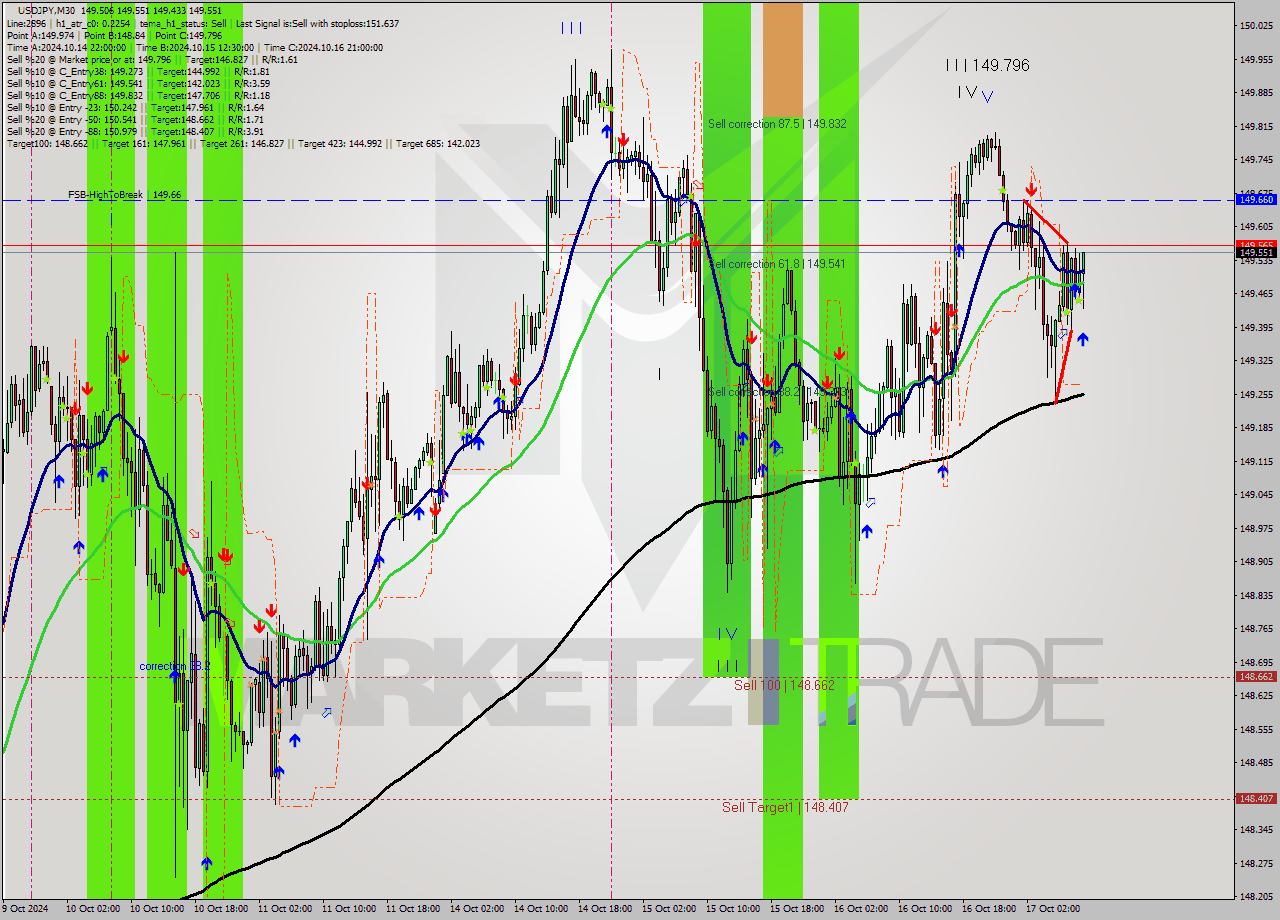The width and height of the screenshot is (1280, 920).
Task: Click the 149.395 price axis value
Action: pos(1257,328)
